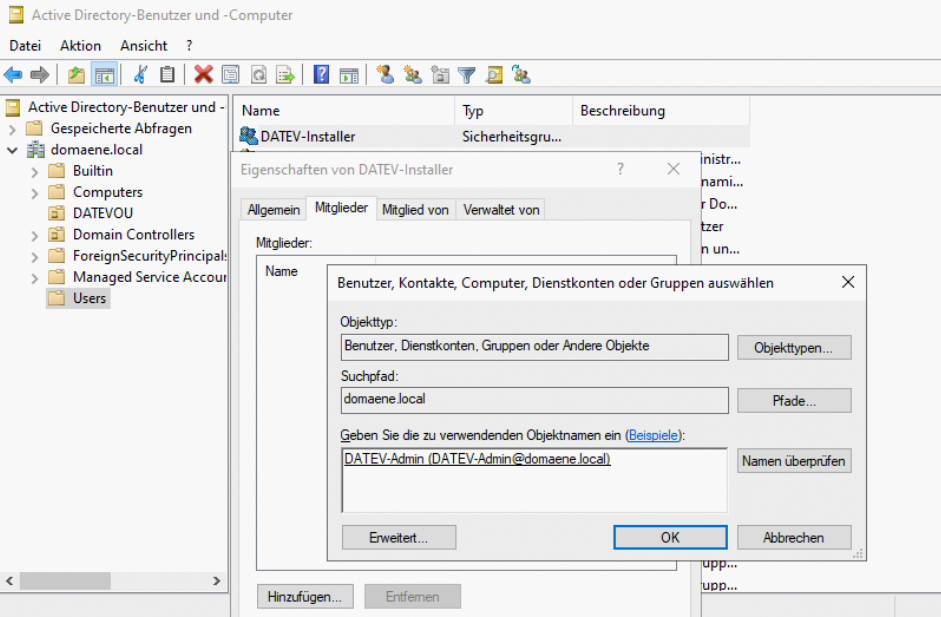Click the up-one-level folder icon
The image size is (941, 617).
tap(76, 75)
